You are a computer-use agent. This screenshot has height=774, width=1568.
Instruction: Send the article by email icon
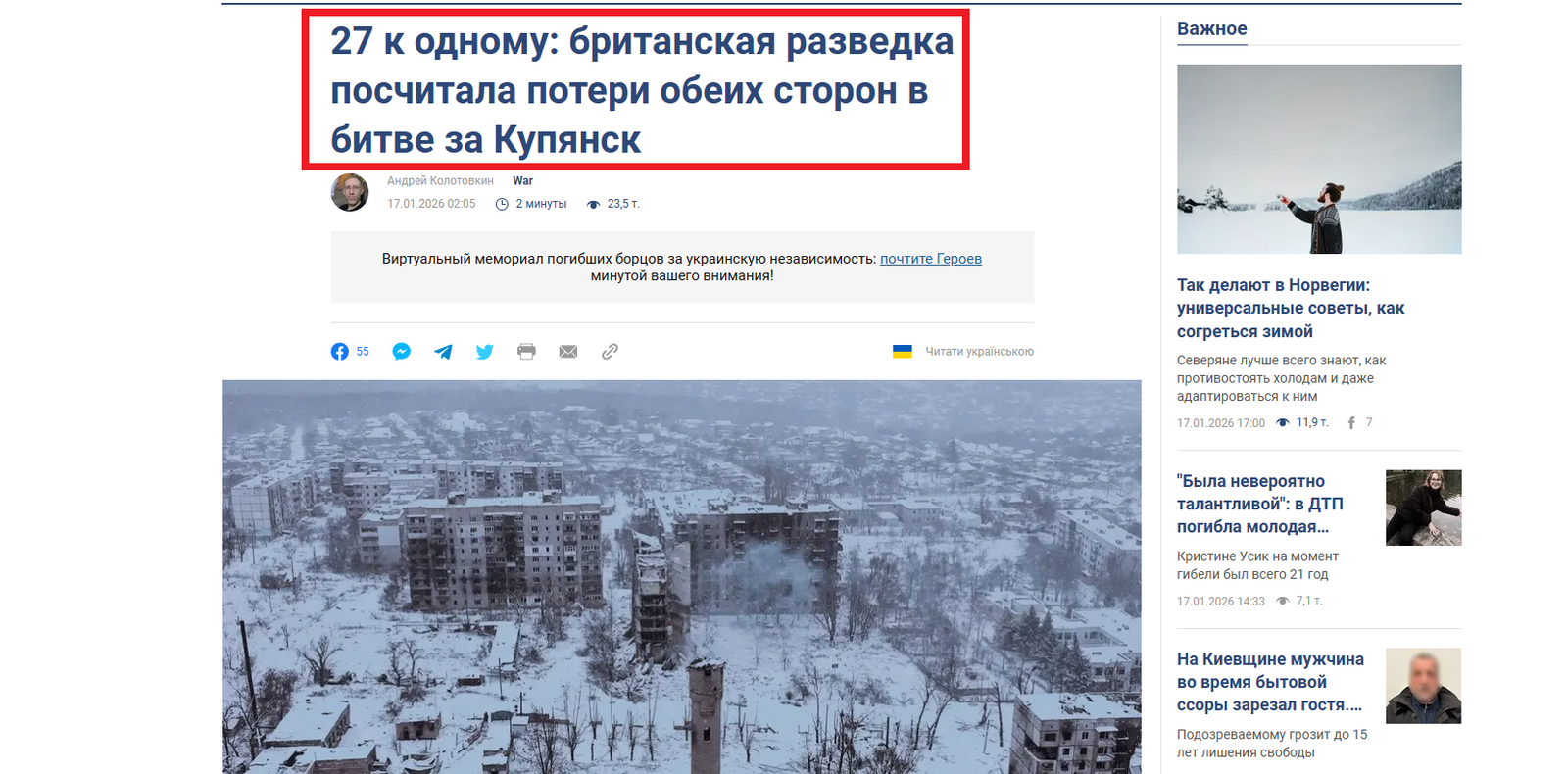tap(568, 352)
